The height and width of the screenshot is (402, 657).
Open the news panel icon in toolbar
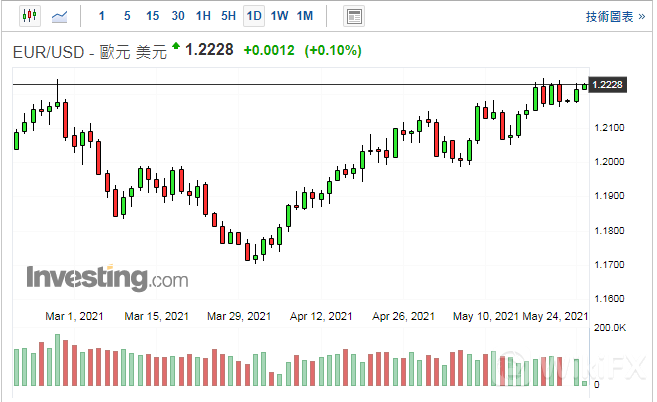(353, 16)
